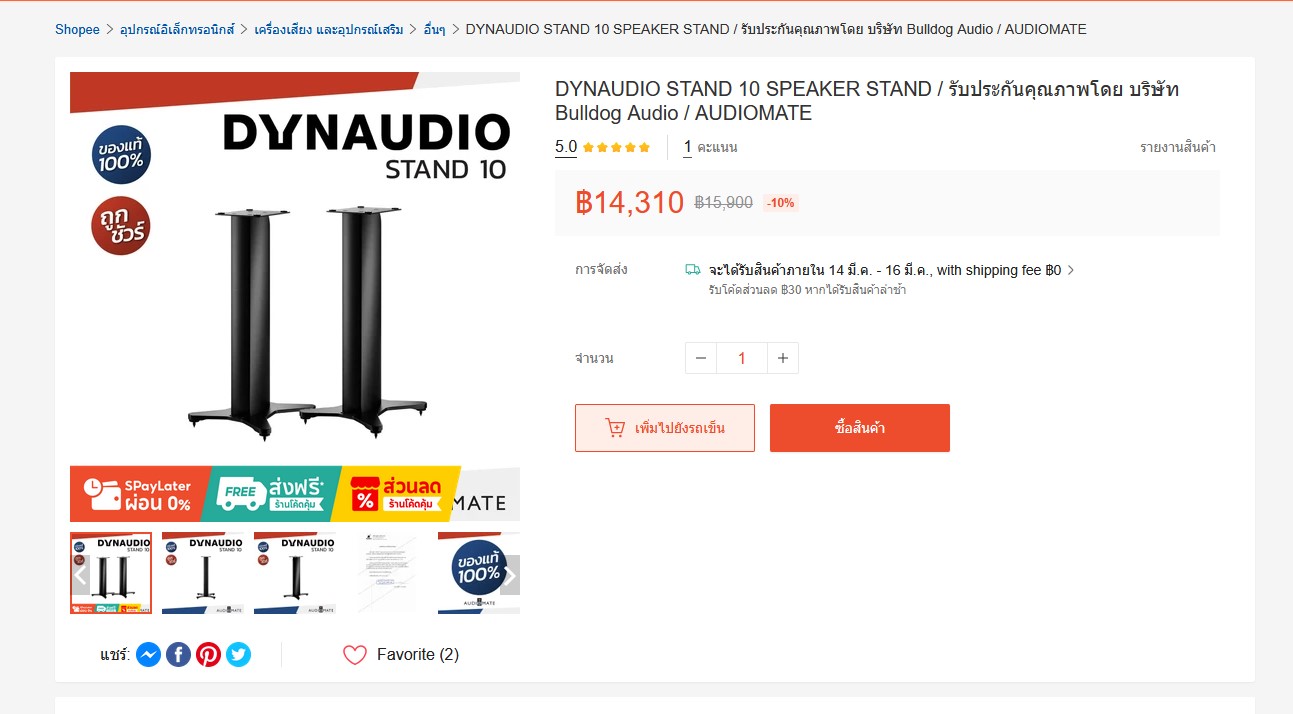Image resolution: width=1293 pixels, height=714 pixels.
Task: Open Shopee breadcrumb home link
Action: 77,29
